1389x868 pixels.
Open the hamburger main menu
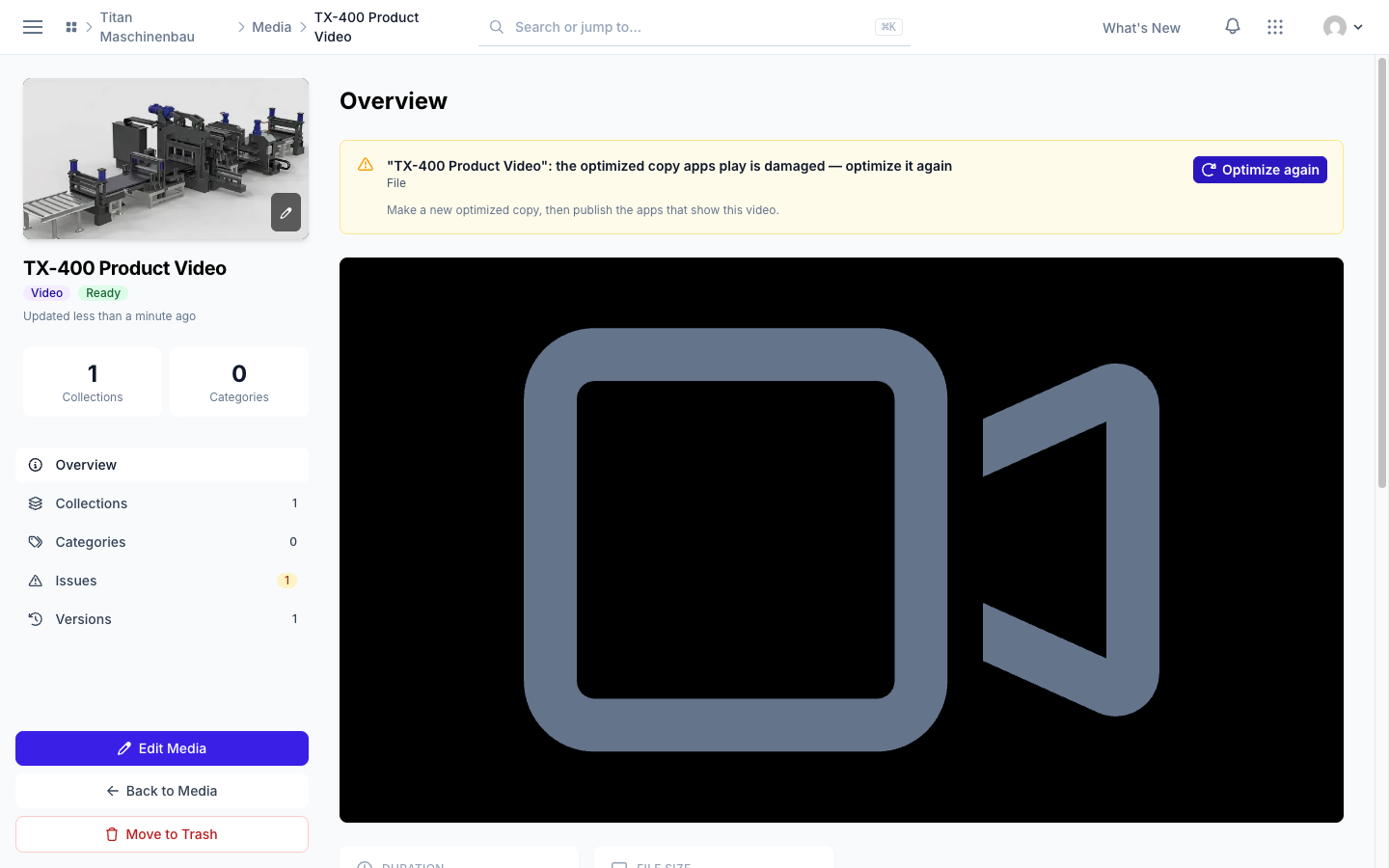click(33, 27)
